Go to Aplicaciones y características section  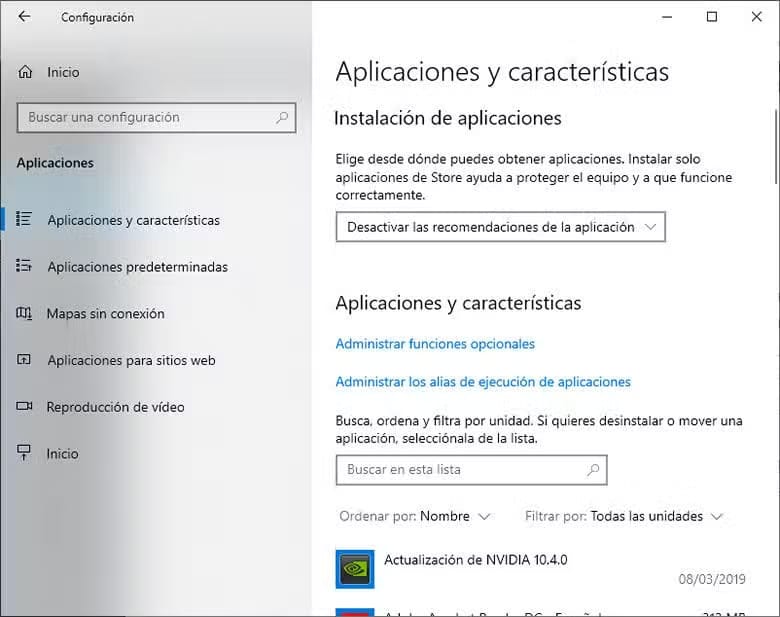pos(133,220)
